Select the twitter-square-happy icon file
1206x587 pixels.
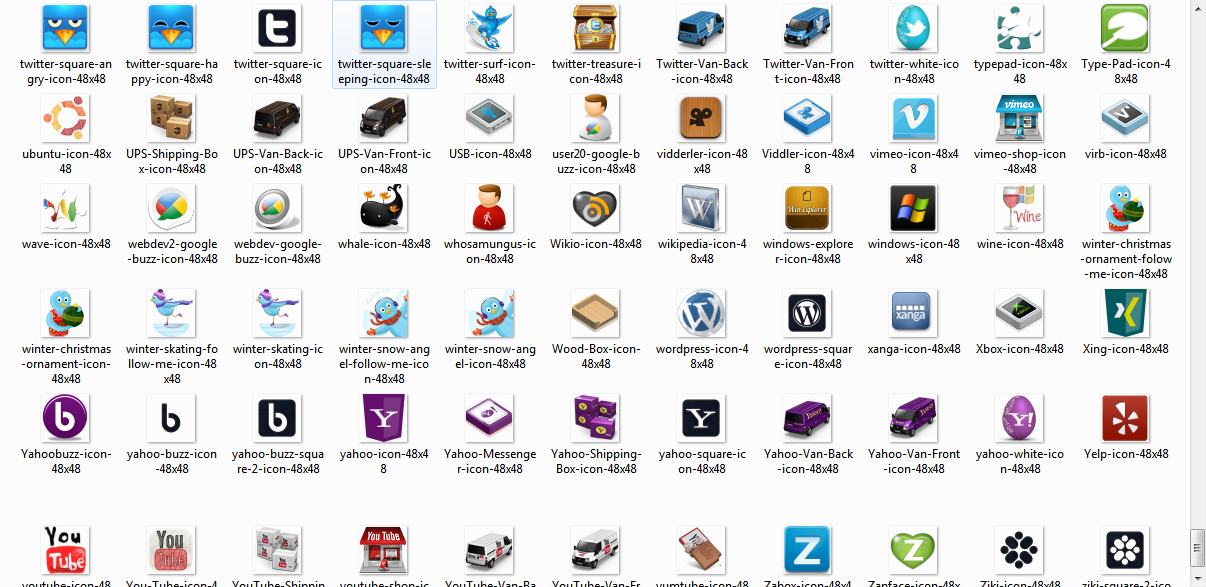[x=172, y=28]
